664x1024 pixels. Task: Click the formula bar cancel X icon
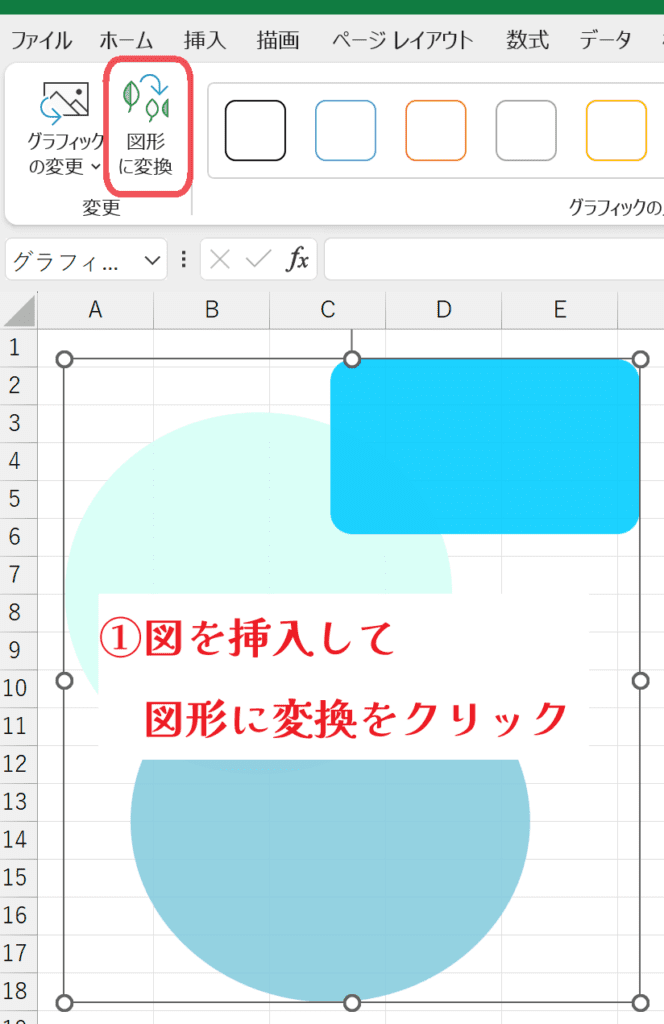(220, 260)
